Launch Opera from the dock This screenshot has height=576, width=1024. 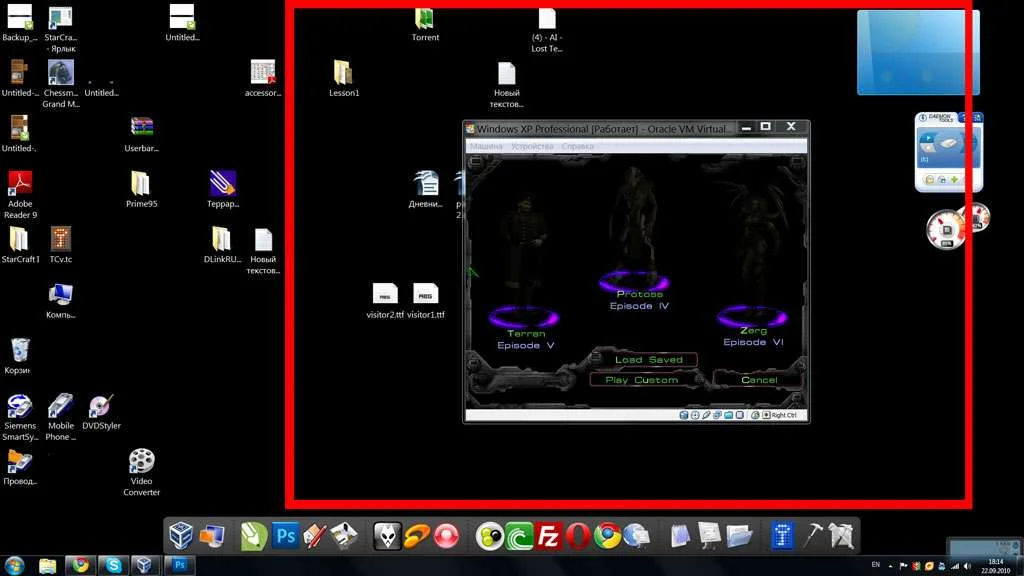point(577,536)
